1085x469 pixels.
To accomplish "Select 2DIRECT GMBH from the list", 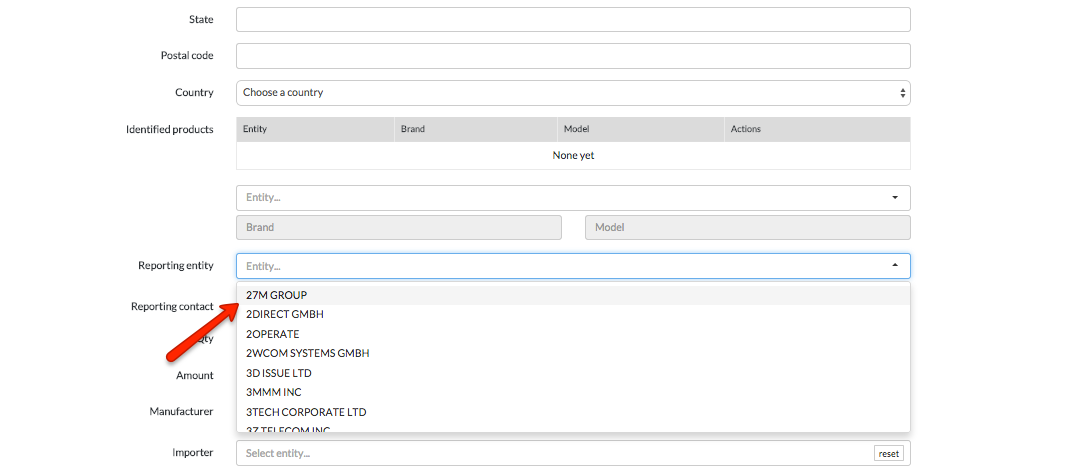I will [x=285, y=315].
